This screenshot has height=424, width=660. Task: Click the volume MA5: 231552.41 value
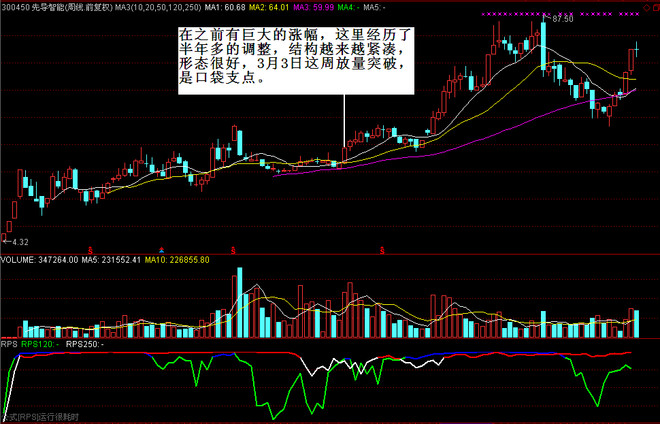(x=111, y=260)
